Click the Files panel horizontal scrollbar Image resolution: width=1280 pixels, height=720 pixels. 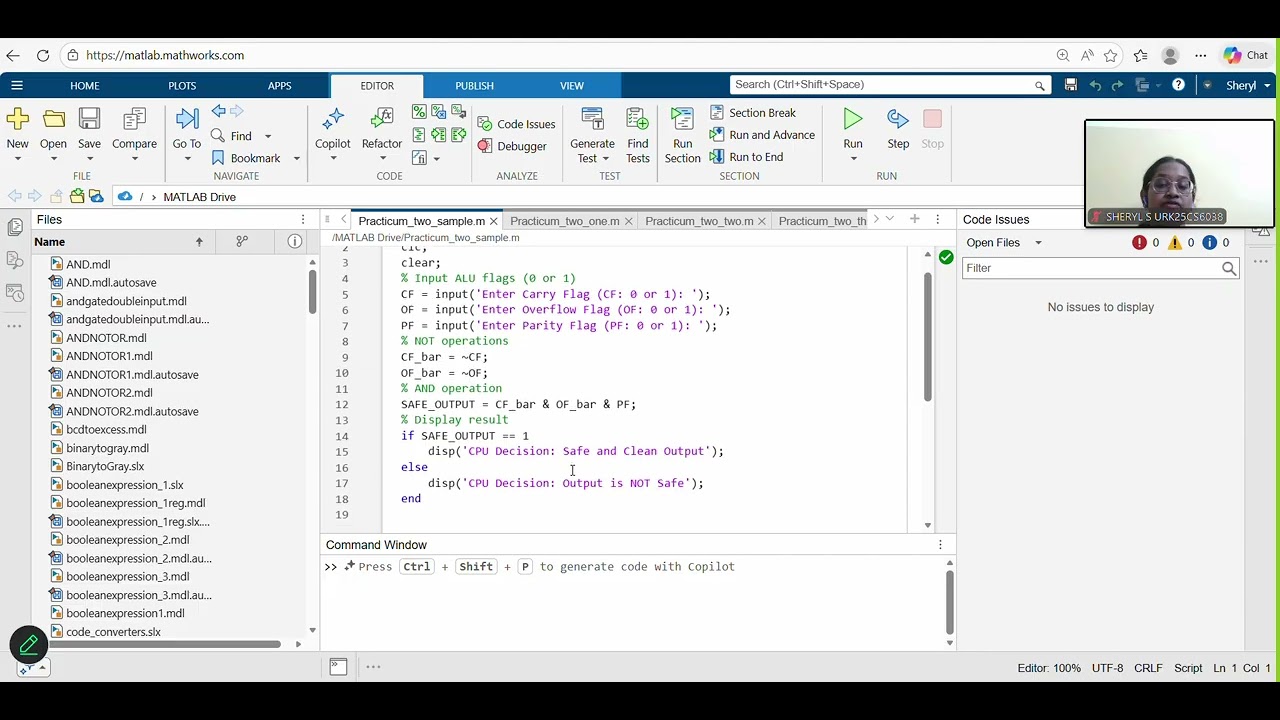click(165, 644)
